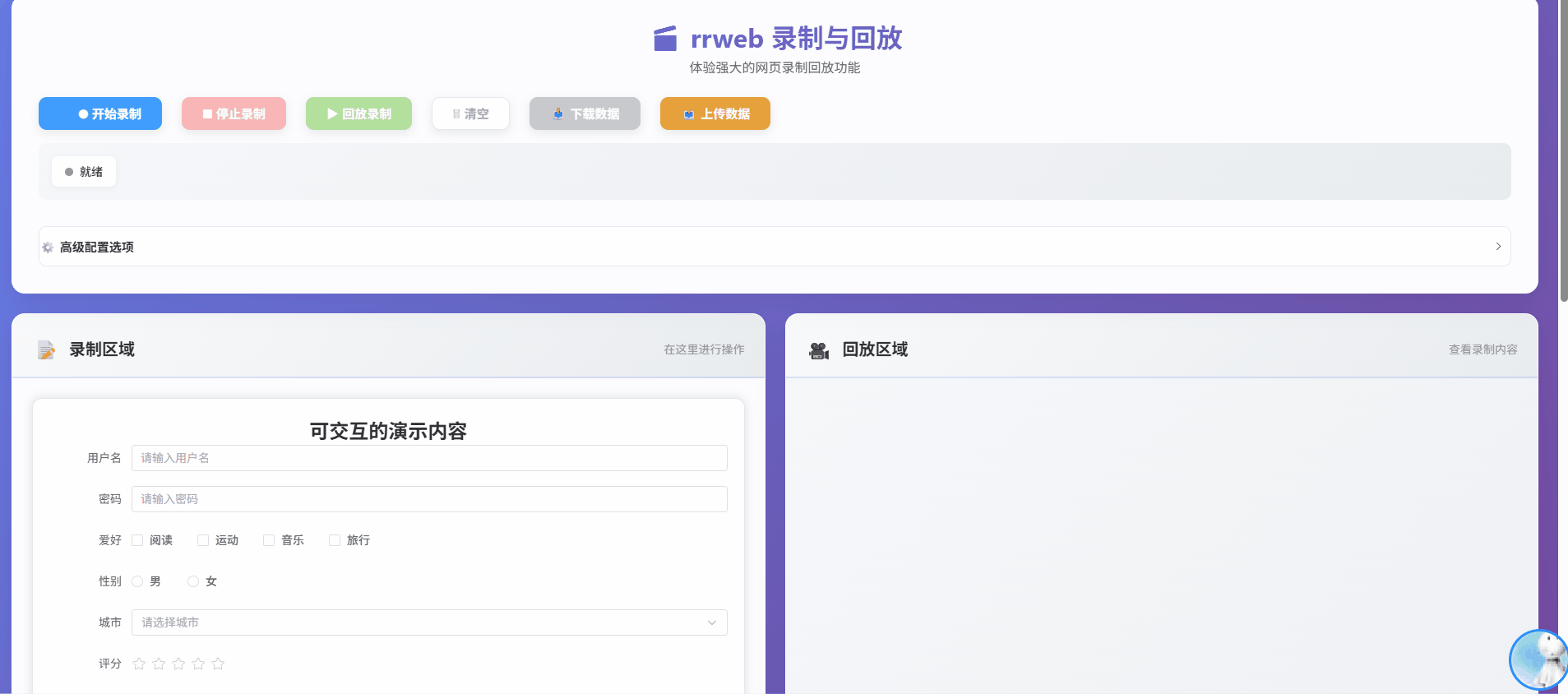Click the rrweb 录制与回放 title
Viewport: 1568px width, 694px height.
796,39
